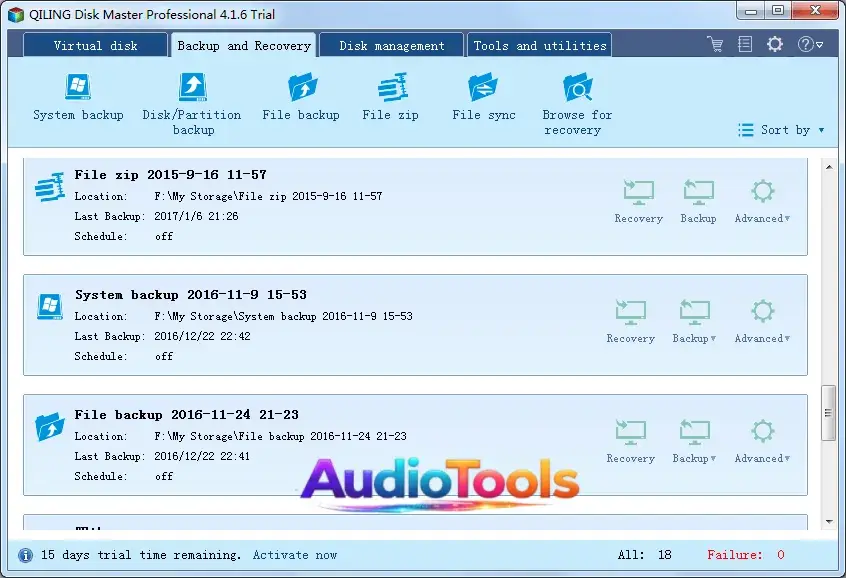This screenshot has width=846, height=578.
Task: Click the System backup location path text
Action: 283,316
